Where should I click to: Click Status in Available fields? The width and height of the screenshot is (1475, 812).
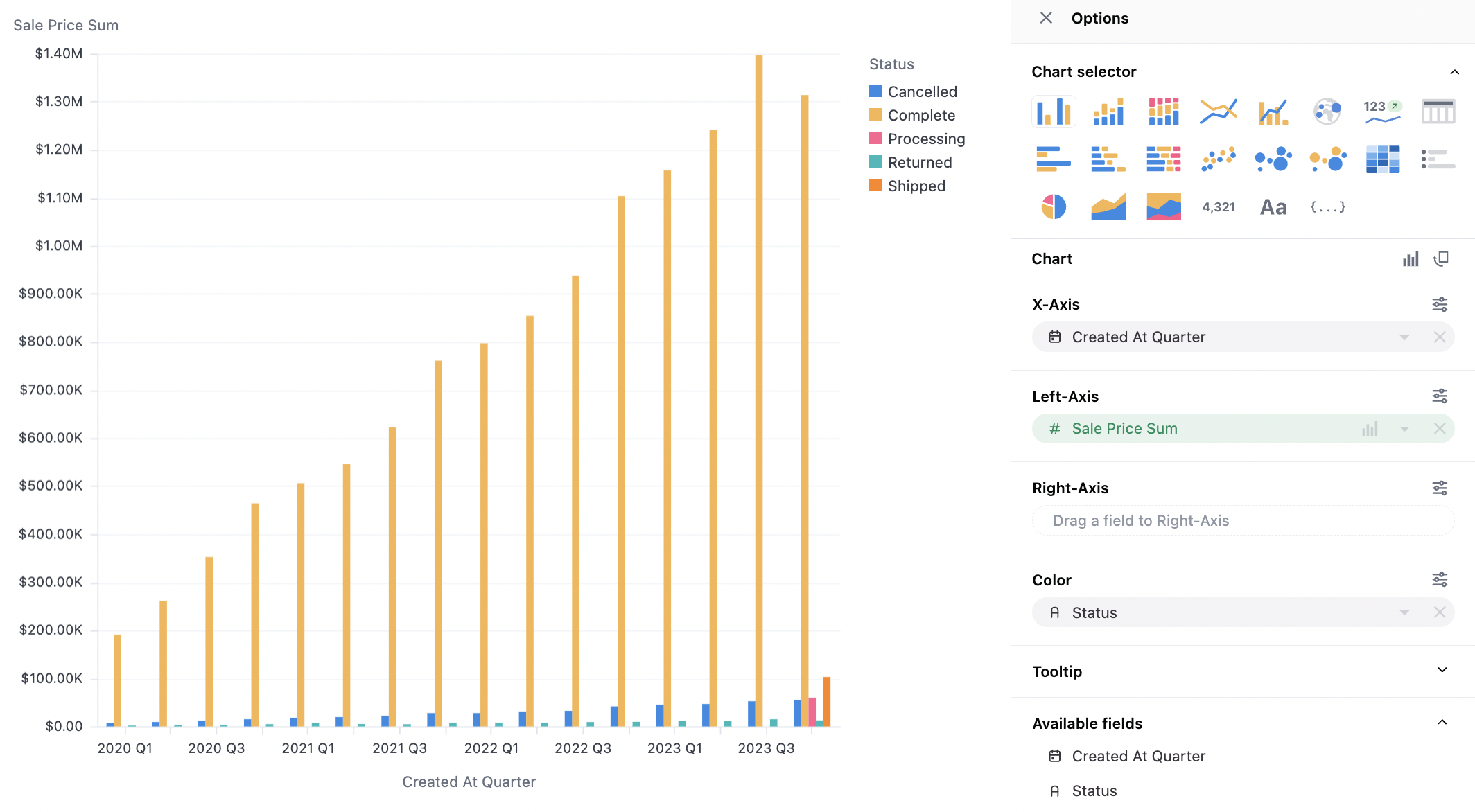(x=1094, y=791)
